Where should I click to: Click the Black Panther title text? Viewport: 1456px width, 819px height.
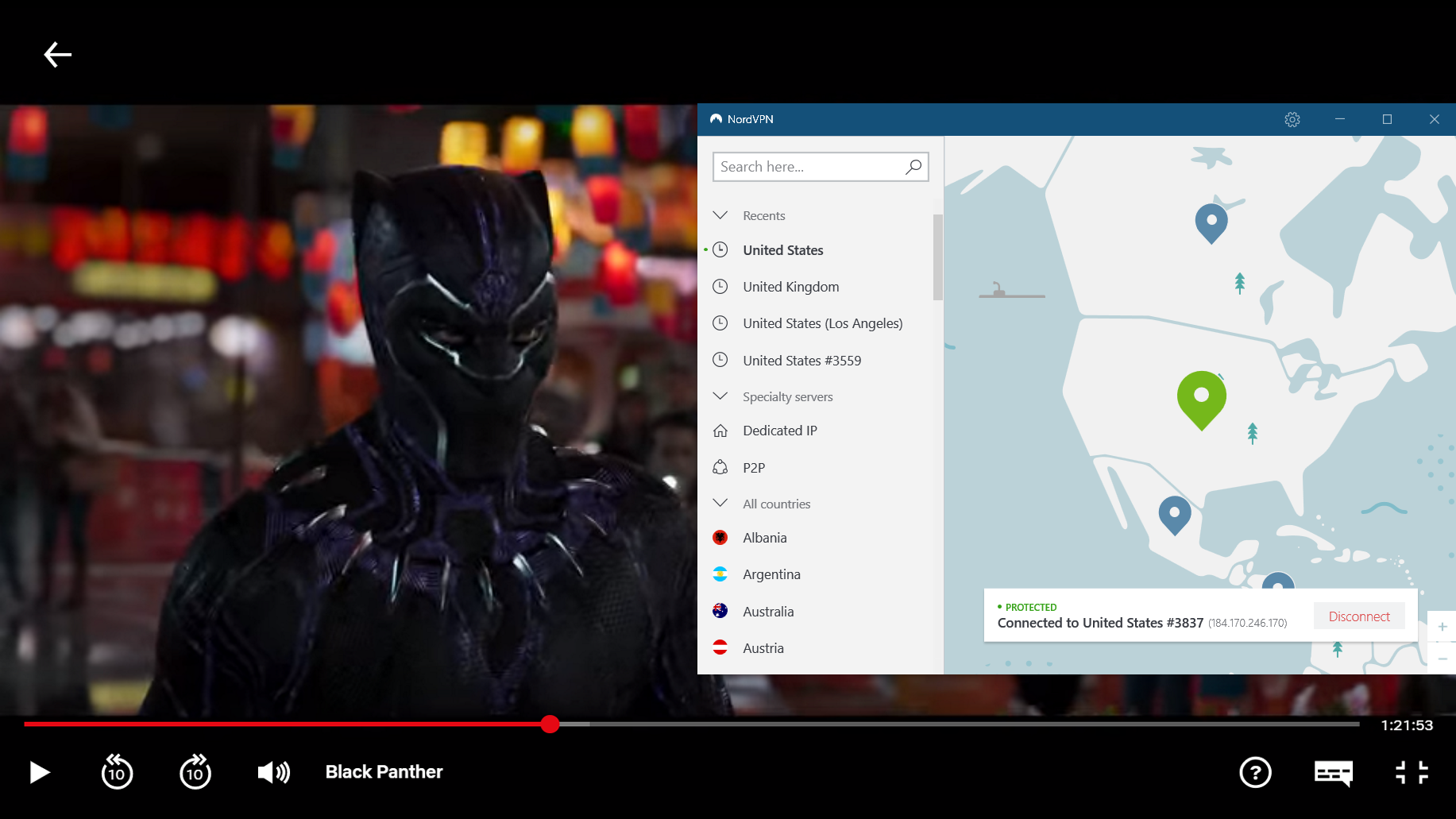point(384,772)
